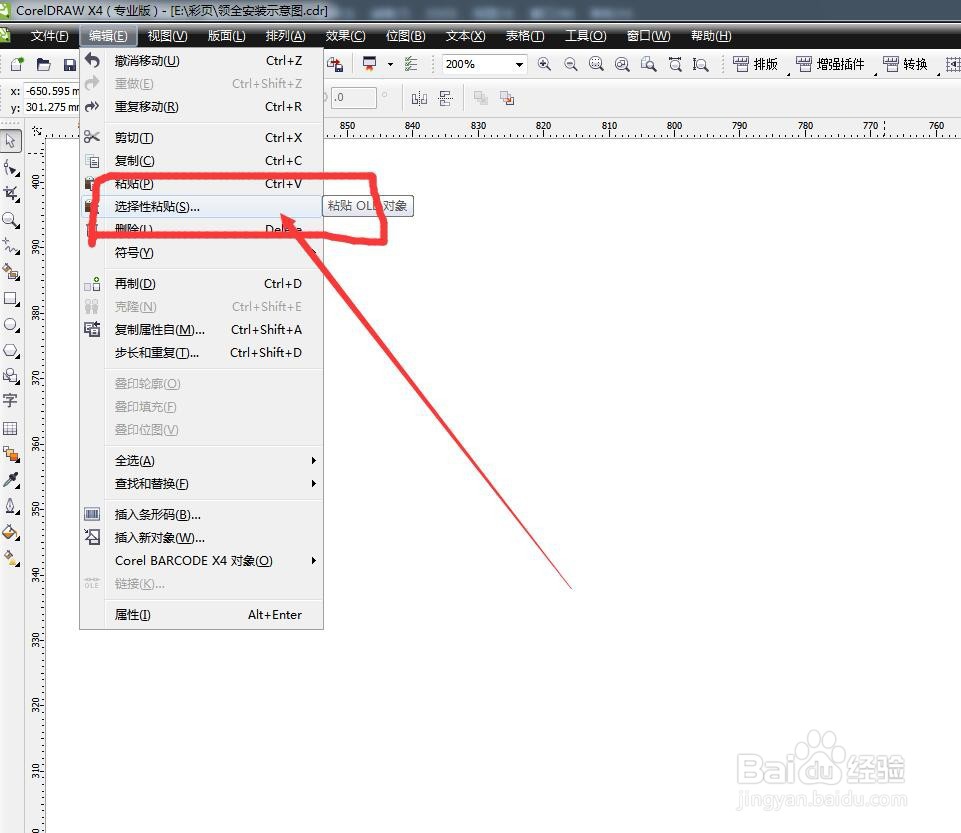Choose 再制(D) menu entry

(x=202, y=284)
